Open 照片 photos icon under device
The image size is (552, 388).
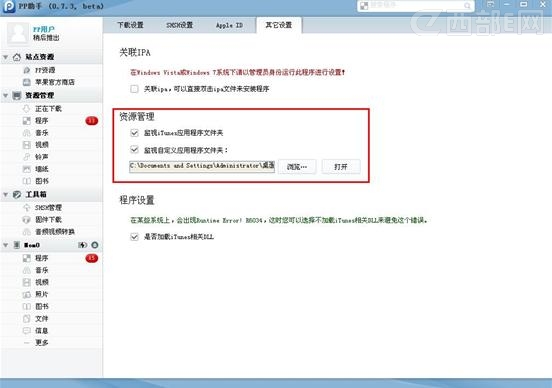pyautogui.click(x=27, y=294)
